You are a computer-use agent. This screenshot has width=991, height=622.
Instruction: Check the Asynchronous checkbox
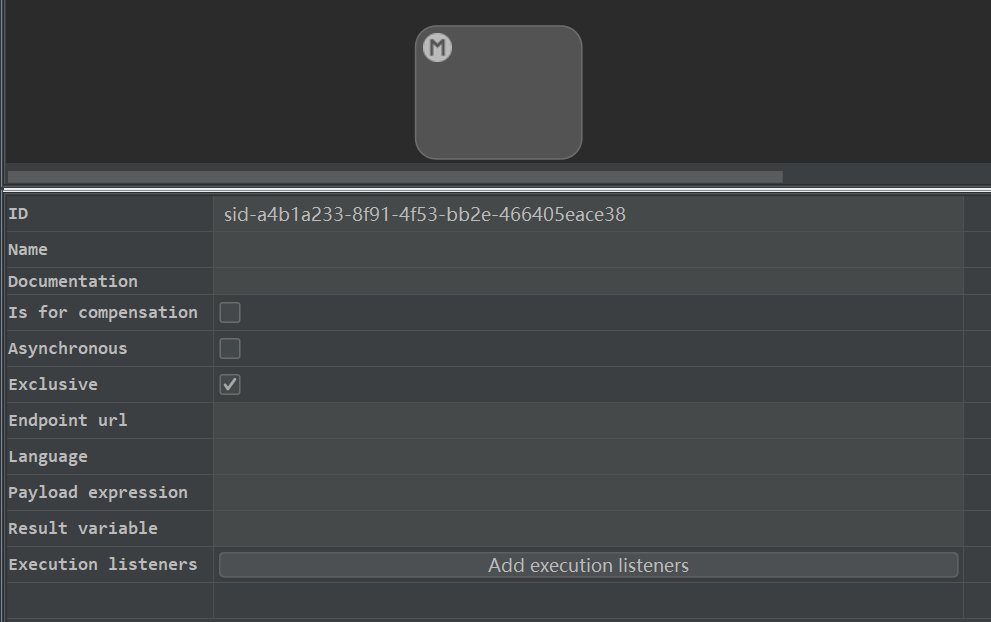(230, 348)
